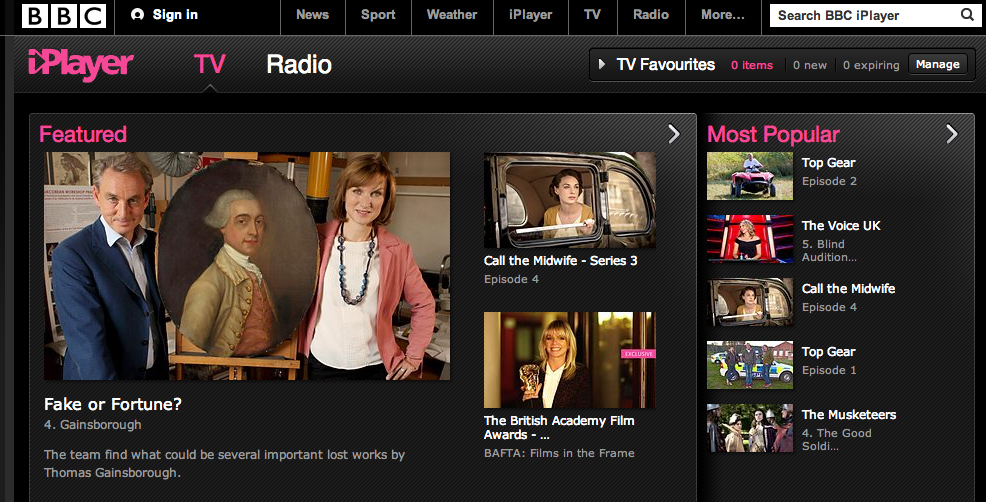The image size is (986, 502).
Task: Advance Featured section with right chevron
Action: (673, 133)
